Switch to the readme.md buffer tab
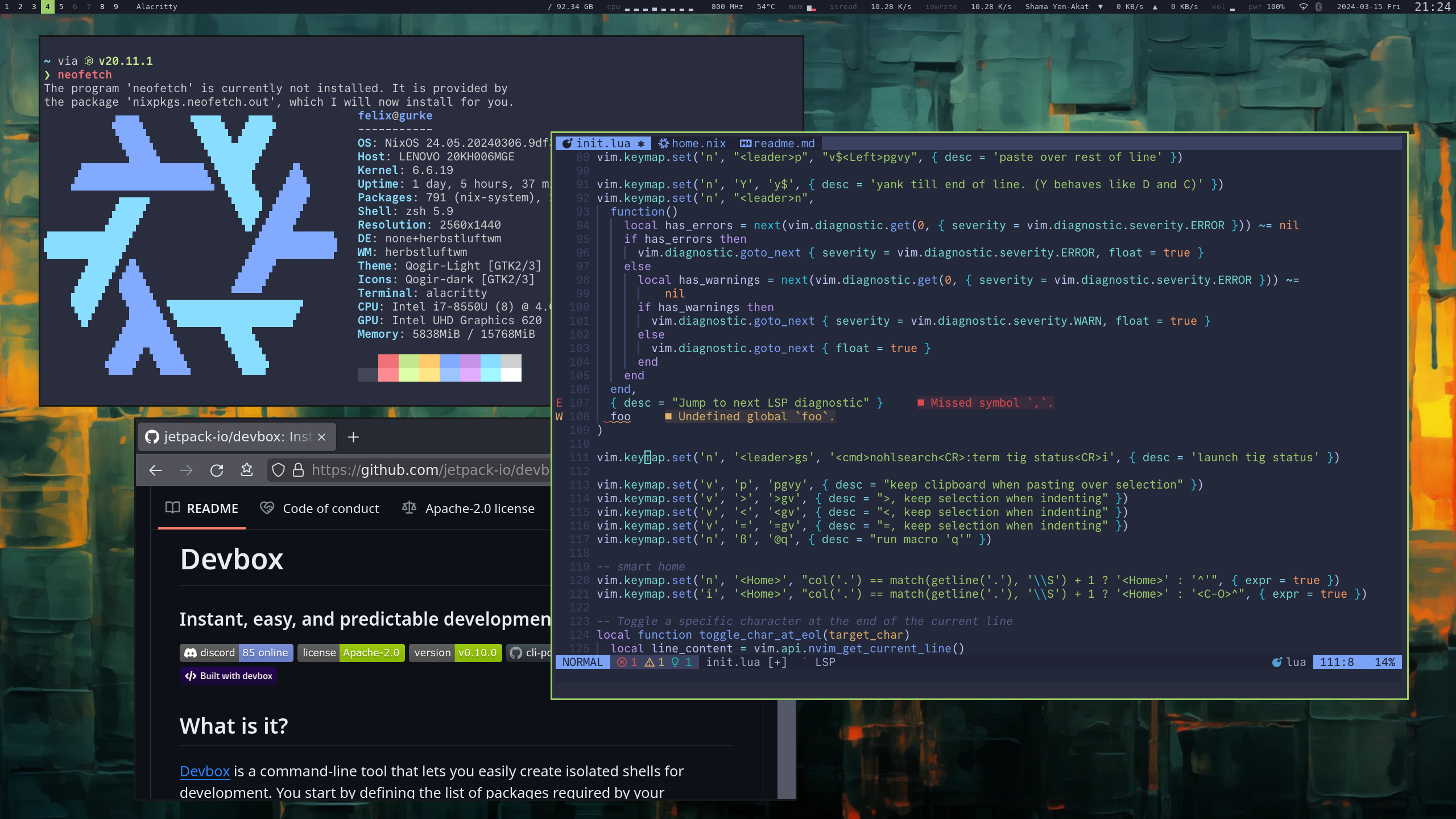This screenshot has height=819, width=1456. pyautogui.click(x=777, y=143)
